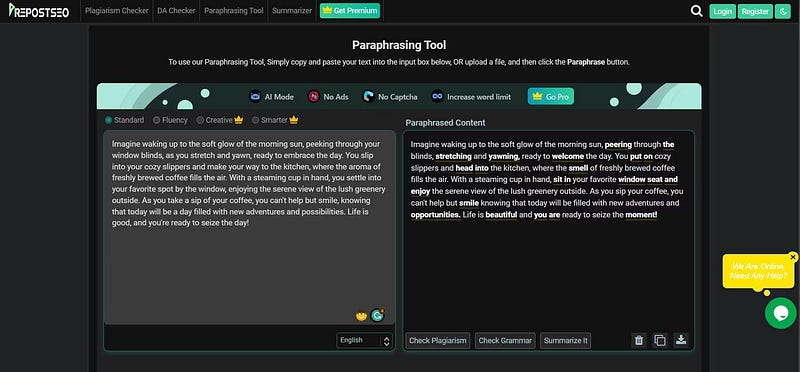Open DA Checker in top navigation

pyautogui.click(x=177, y=11)
